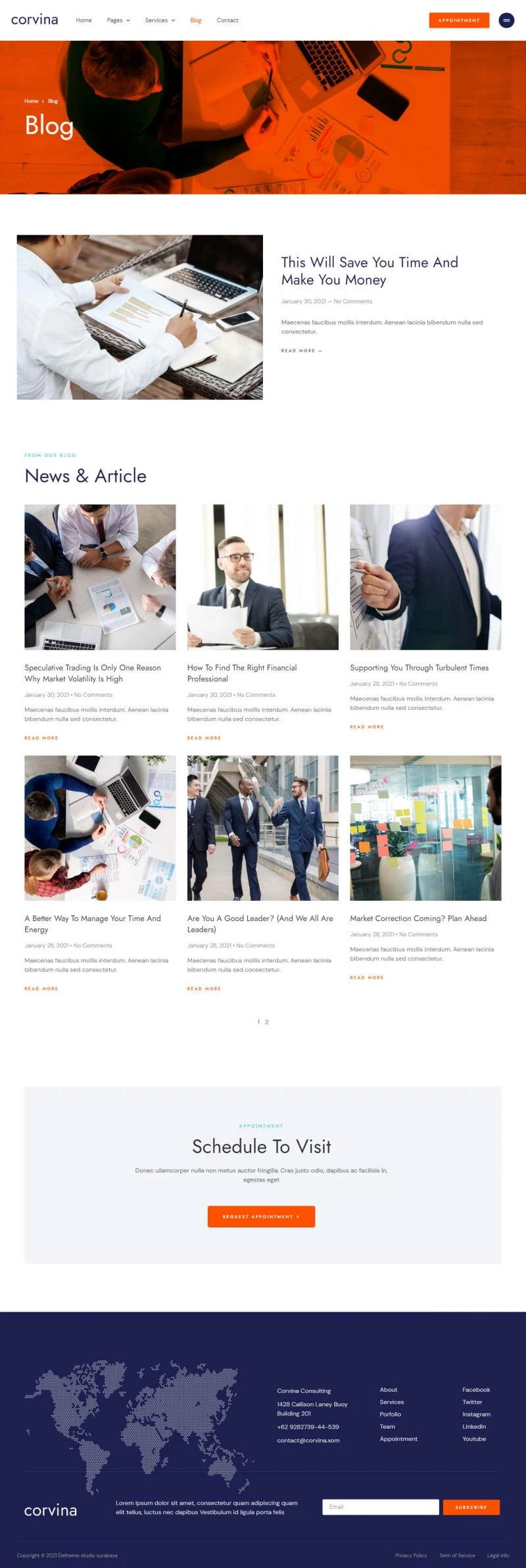The height and width of the screenshot is (1568, 526).
Task: Open 'Are You A Good Leader?' article title
Action: click(260, 924)
